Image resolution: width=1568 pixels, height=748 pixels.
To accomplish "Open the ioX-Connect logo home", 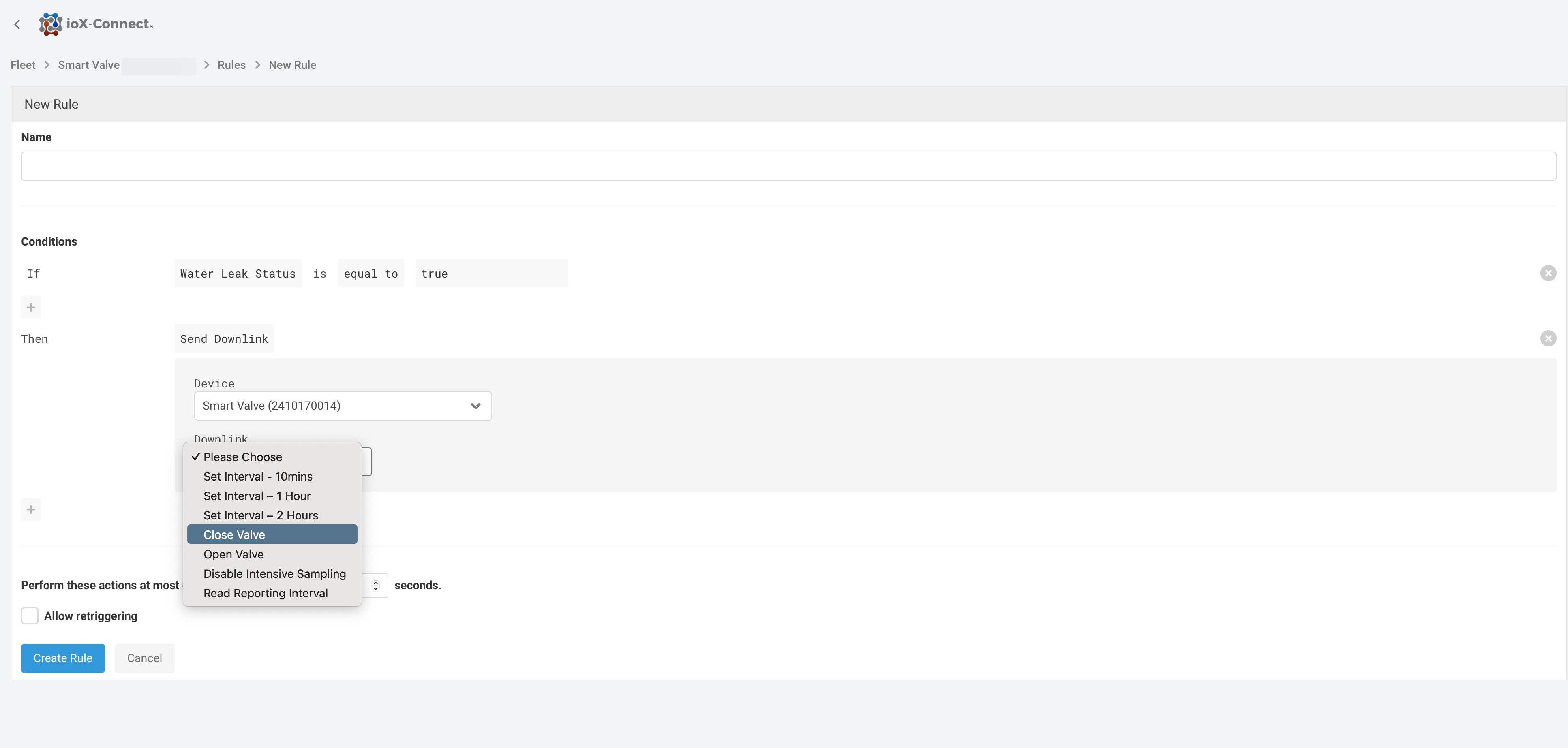I will 96,24.
